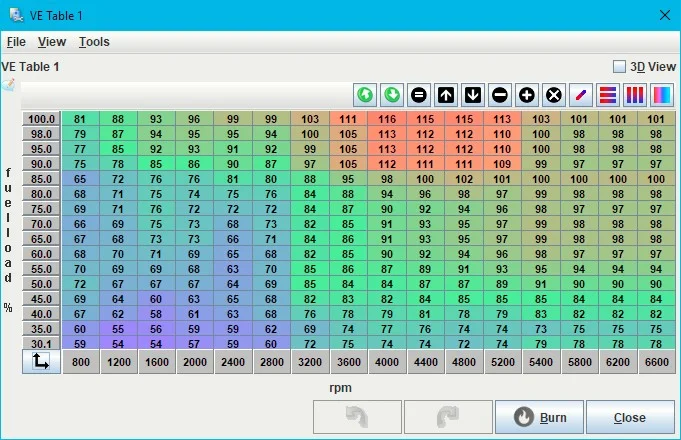681x440 pixels.
Task: Select cell 63 at 2400 rpm, 55.0 load
Action: pyautogui.click(x=233, y=269)
